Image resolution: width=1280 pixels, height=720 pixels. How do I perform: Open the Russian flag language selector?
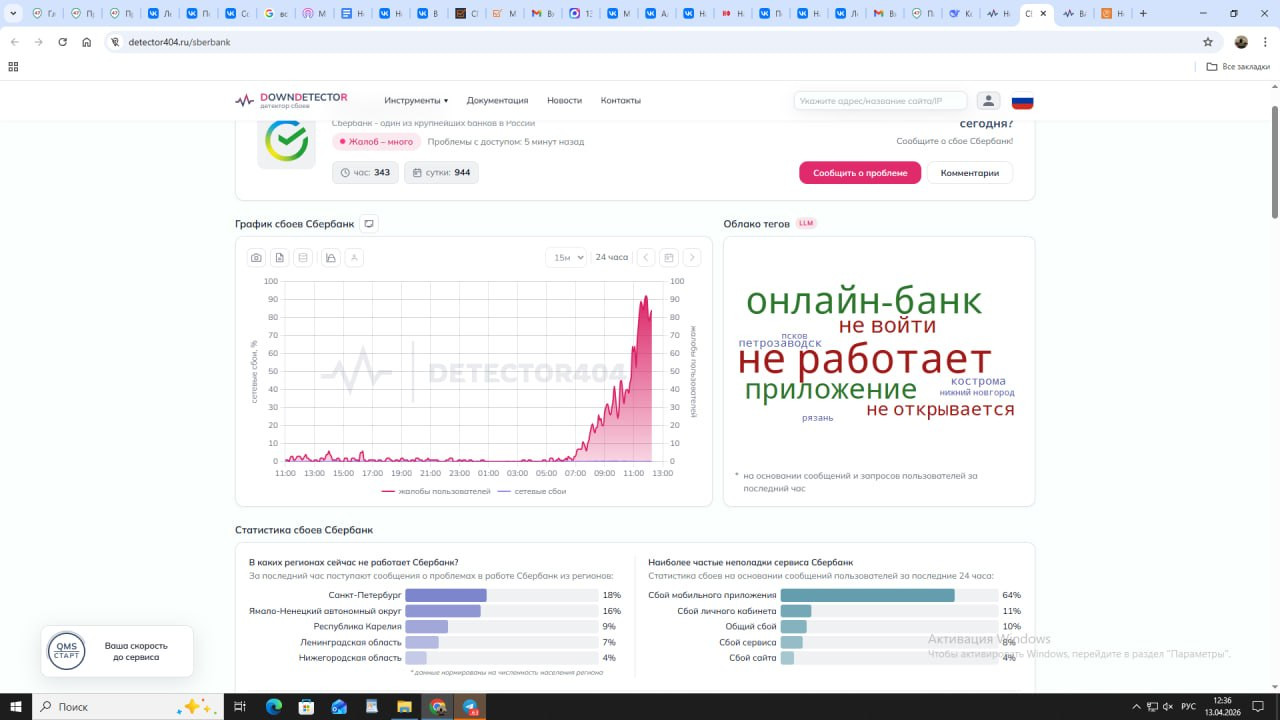coord(1022,101)
